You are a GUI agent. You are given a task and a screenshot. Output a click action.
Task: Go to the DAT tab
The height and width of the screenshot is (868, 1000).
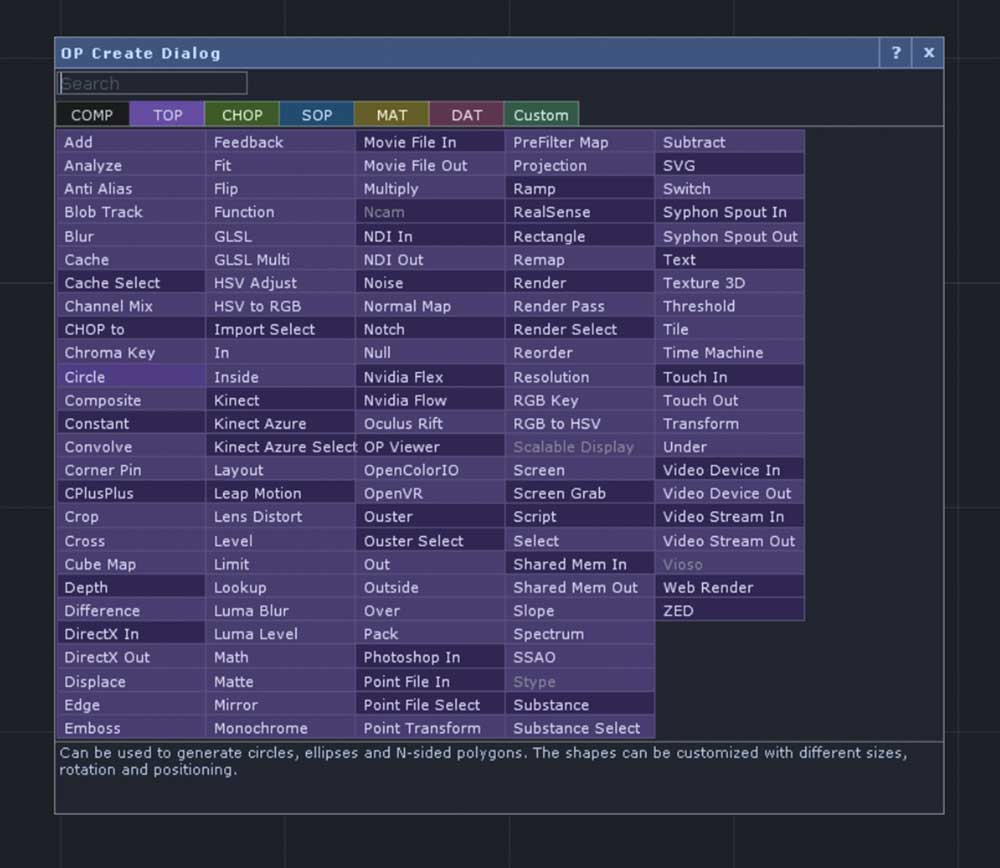point(466,115)
